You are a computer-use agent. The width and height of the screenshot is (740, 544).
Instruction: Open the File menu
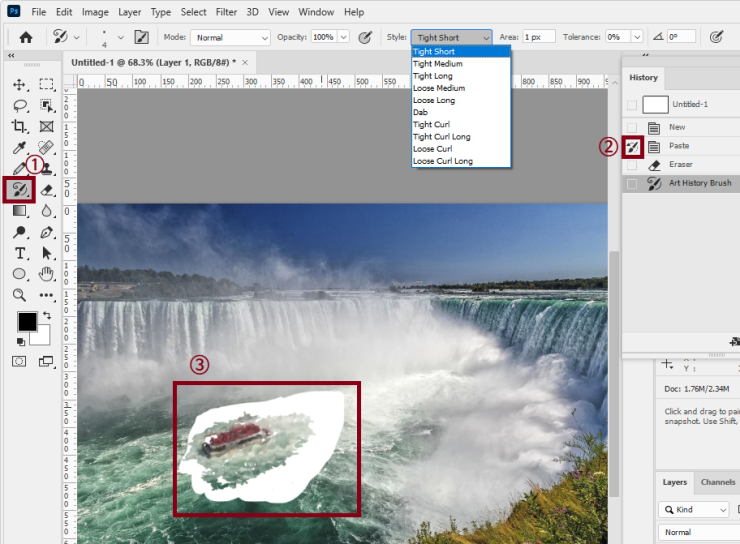coord(39,12)
